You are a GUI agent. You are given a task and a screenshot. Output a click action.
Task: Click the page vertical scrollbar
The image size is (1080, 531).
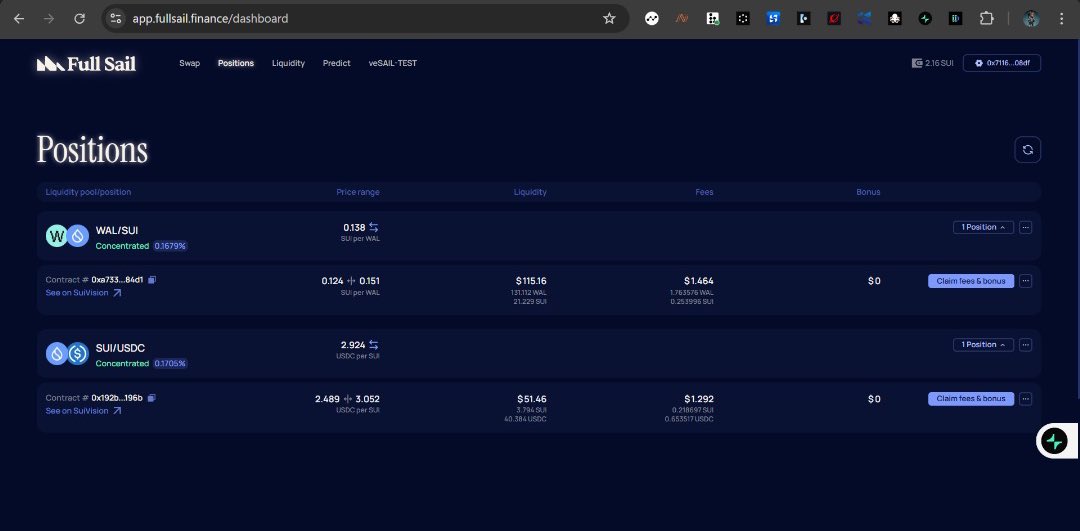tap(1077, 219)
